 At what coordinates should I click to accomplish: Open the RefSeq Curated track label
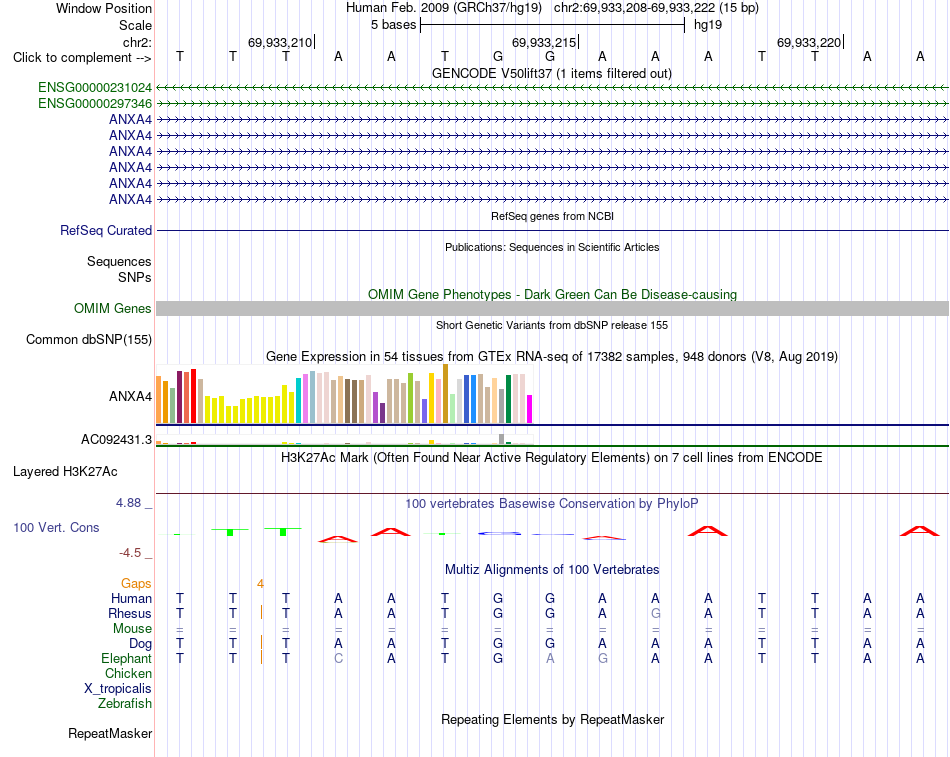click(106, 230)
